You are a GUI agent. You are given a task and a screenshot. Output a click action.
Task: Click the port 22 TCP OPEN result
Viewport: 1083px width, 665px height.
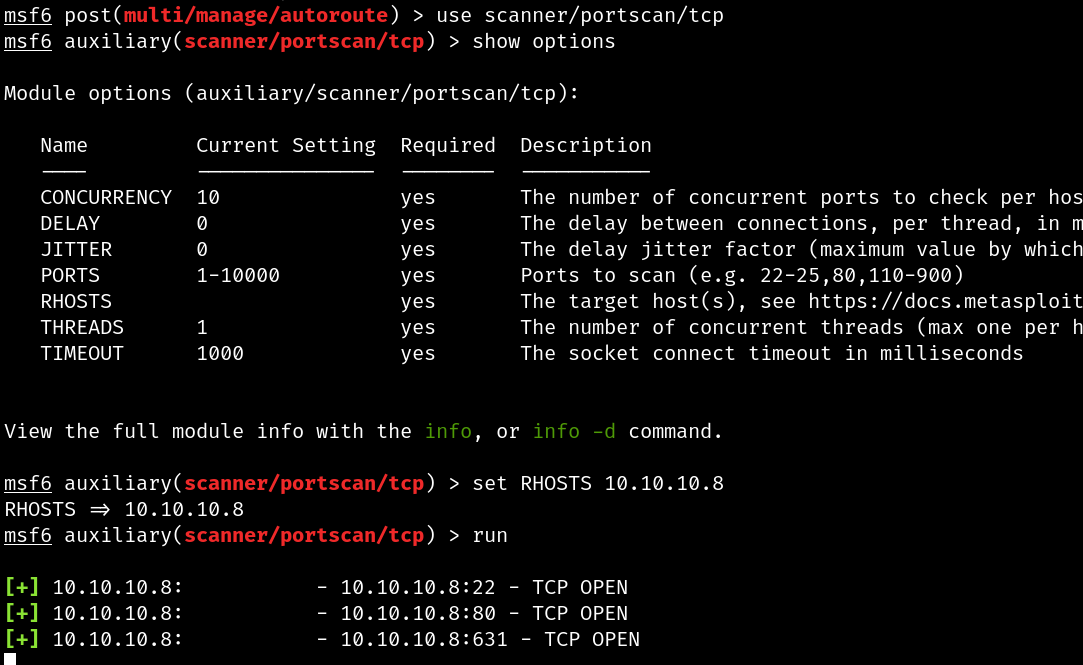484,588
